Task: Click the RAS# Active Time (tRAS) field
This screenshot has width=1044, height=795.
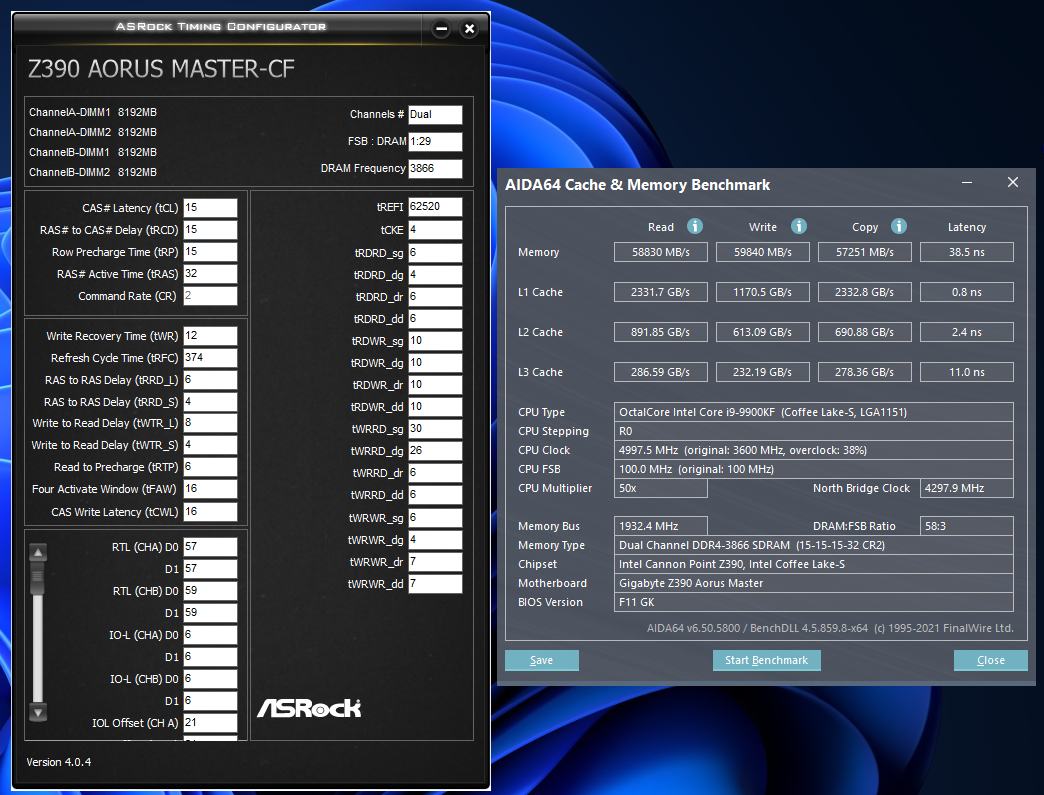Action: coord(210,274)
